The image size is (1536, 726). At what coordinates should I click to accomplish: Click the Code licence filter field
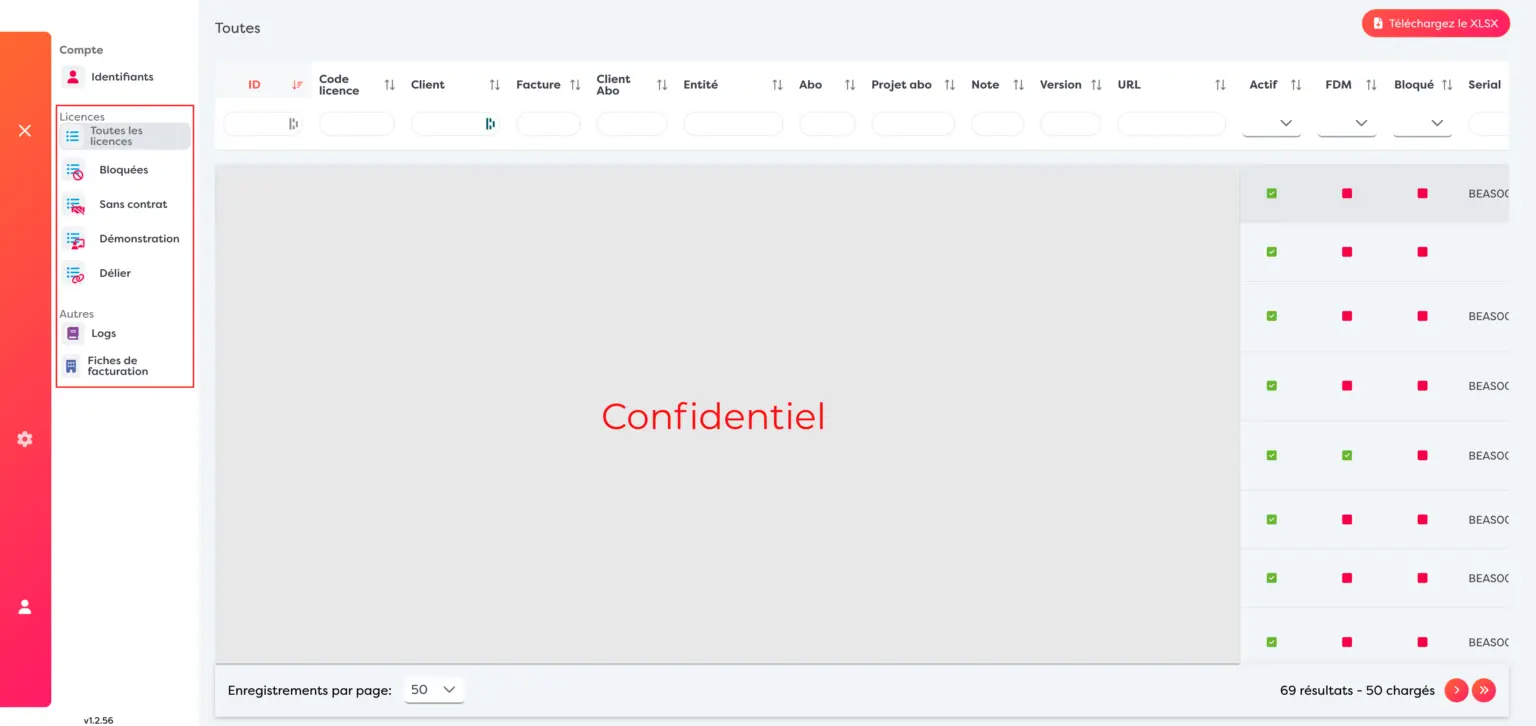coord(357,124)
